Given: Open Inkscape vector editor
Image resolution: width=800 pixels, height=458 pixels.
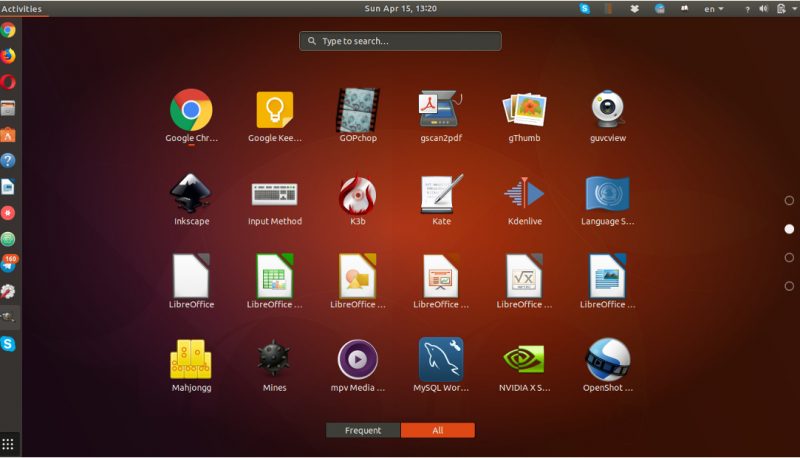Looking at the screenshot, I should (191, 193).
